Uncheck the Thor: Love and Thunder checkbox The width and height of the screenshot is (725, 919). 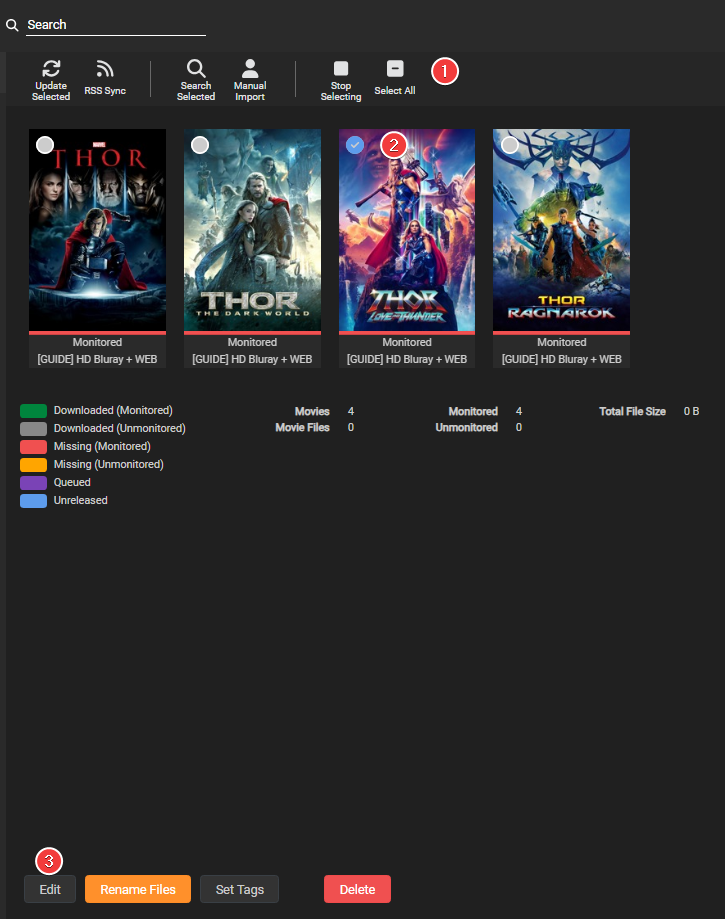[355, 145]
